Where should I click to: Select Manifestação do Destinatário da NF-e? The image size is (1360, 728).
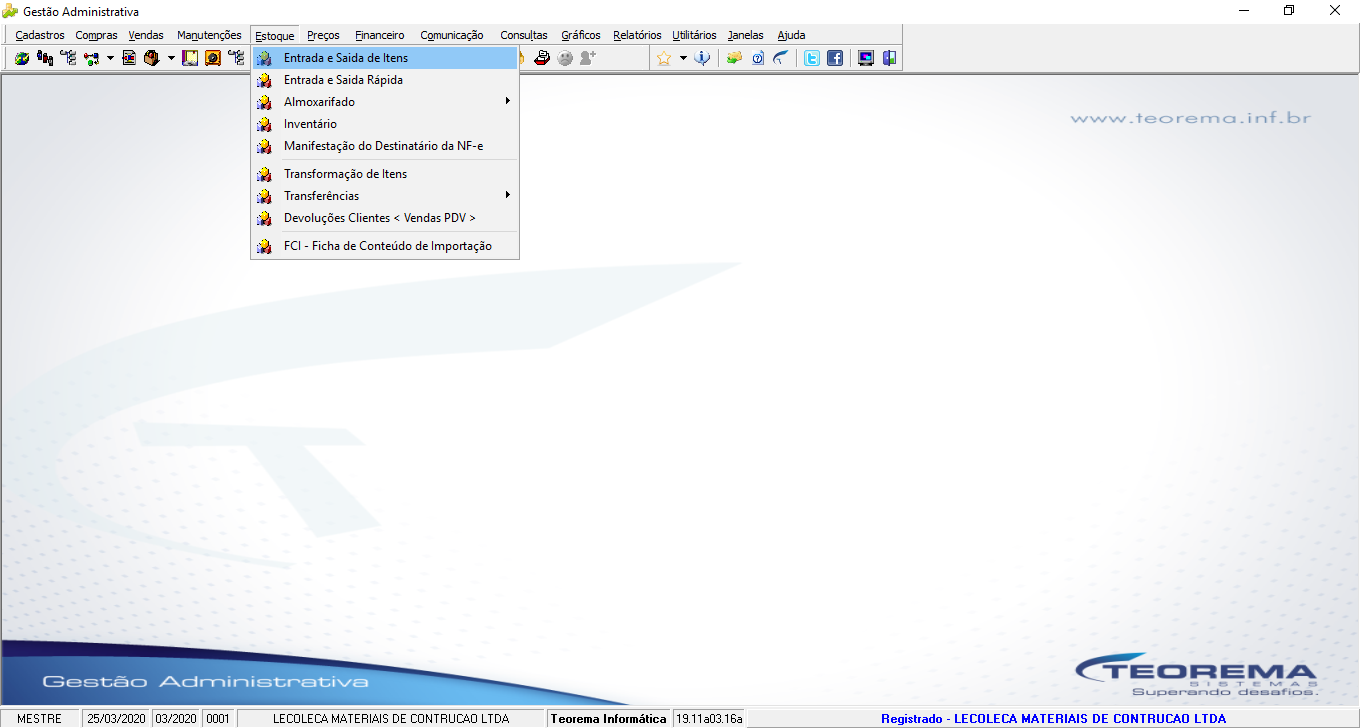[385, 146]
